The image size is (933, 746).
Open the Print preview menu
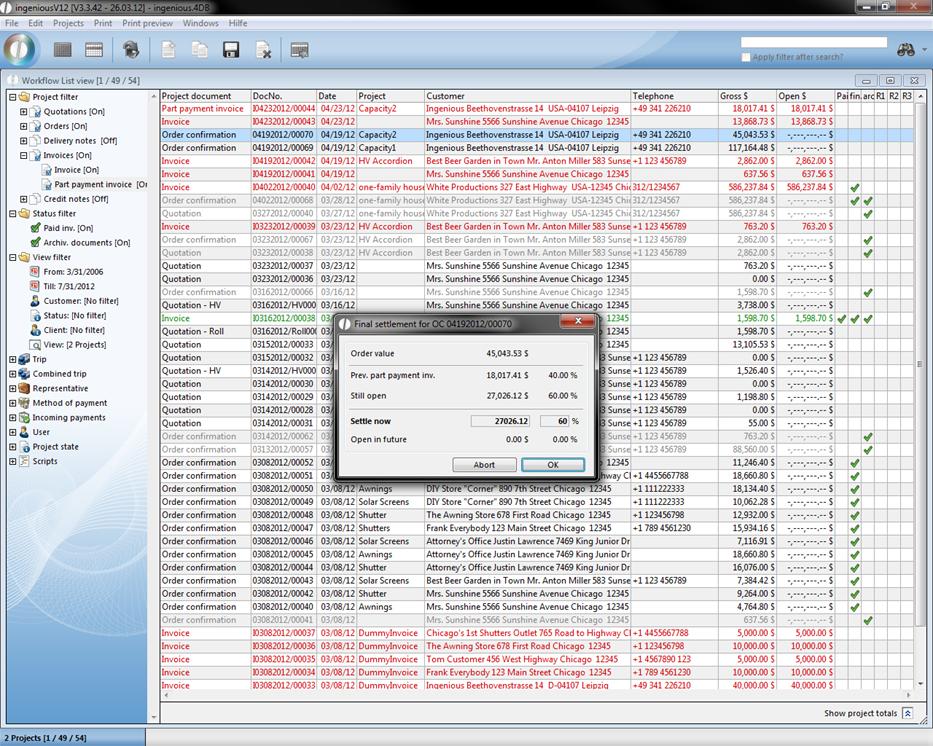click(x=147, y=23)
